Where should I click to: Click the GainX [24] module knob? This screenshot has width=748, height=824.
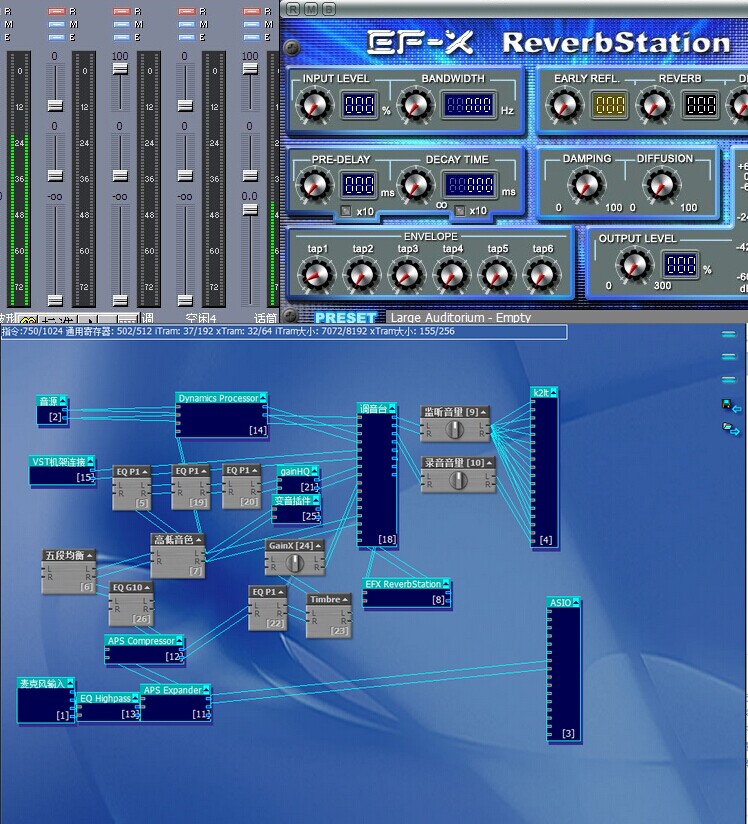(294, 564)
